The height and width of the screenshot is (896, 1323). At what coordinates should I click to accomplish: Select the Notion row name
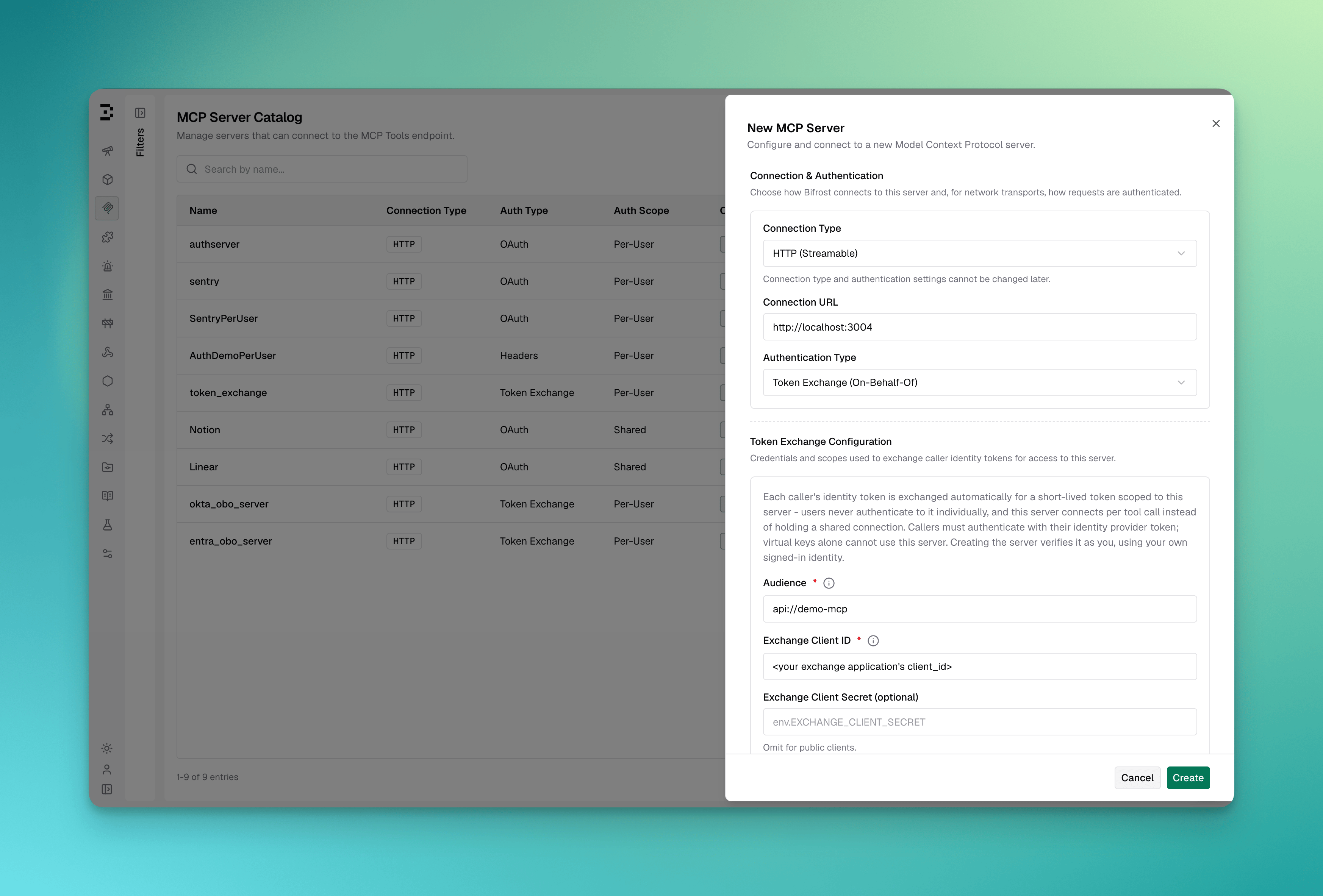click(x=205, y=429)
